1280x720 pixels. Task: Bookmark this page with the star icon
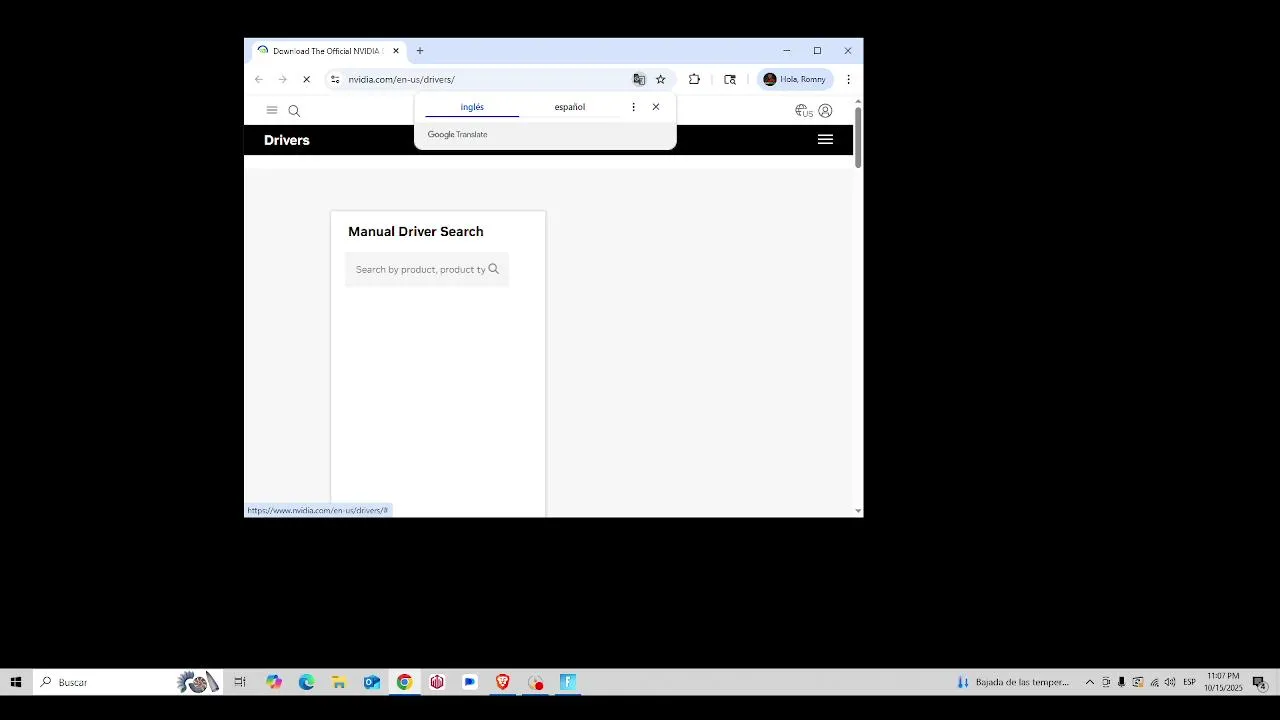coord(660,79)
